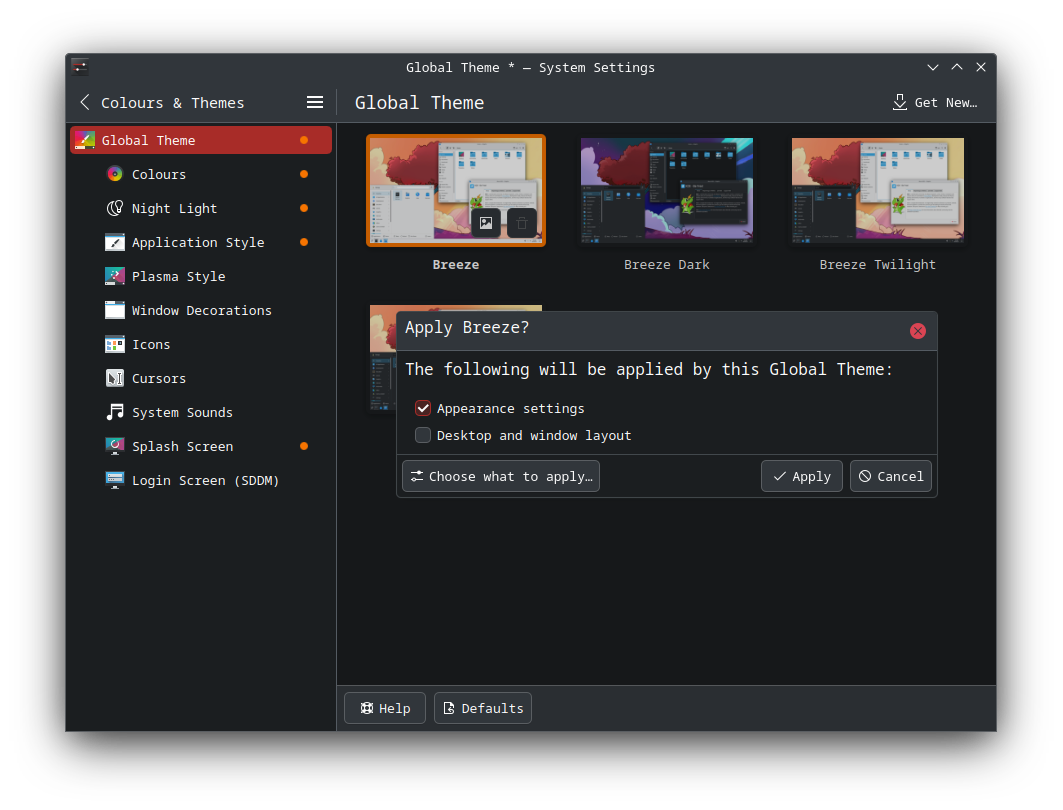Click the Plasma Style icon
The width and height of the screenshot is (1063, 810).
pyautogui.click(x=115, y=276)
